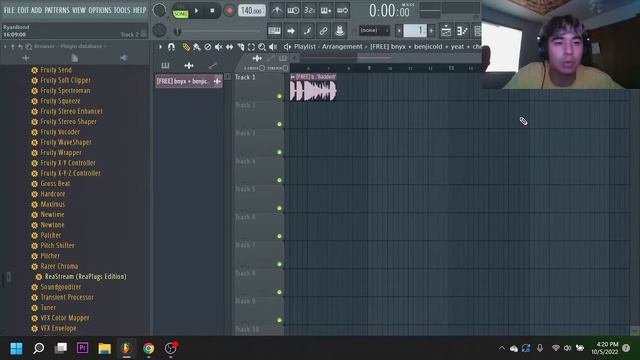Viewport: 640px width, 360px height.
Task: Click the link chain multi-controllers icon
Action: (323, 31)
